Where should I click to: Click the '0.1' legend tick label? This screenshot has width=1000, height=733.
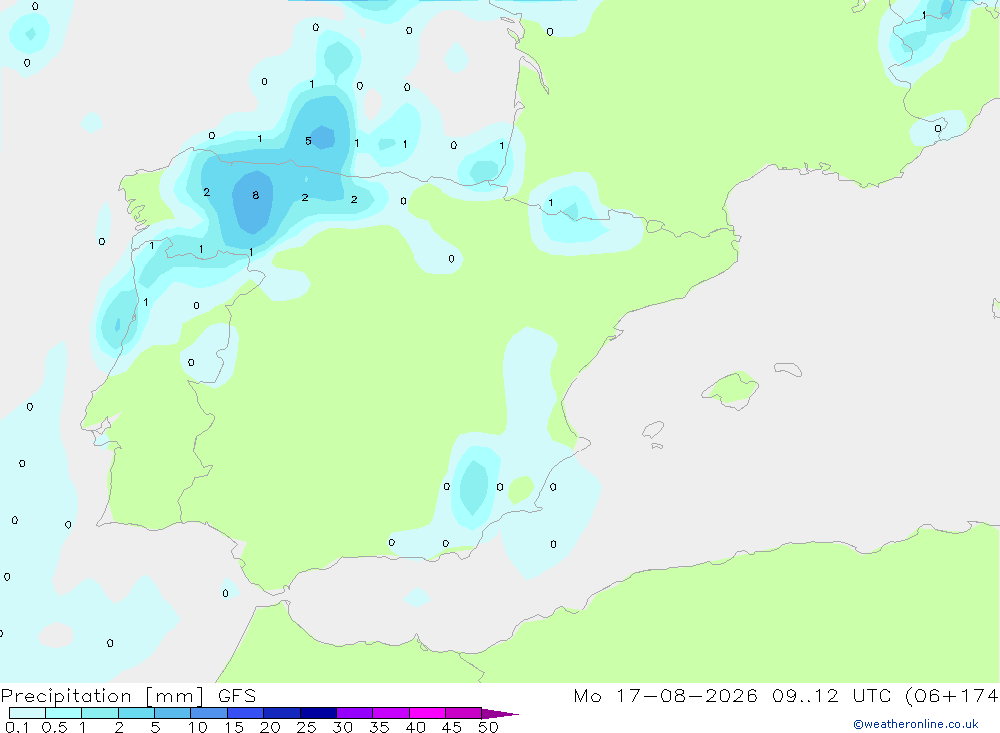[17, 727]
